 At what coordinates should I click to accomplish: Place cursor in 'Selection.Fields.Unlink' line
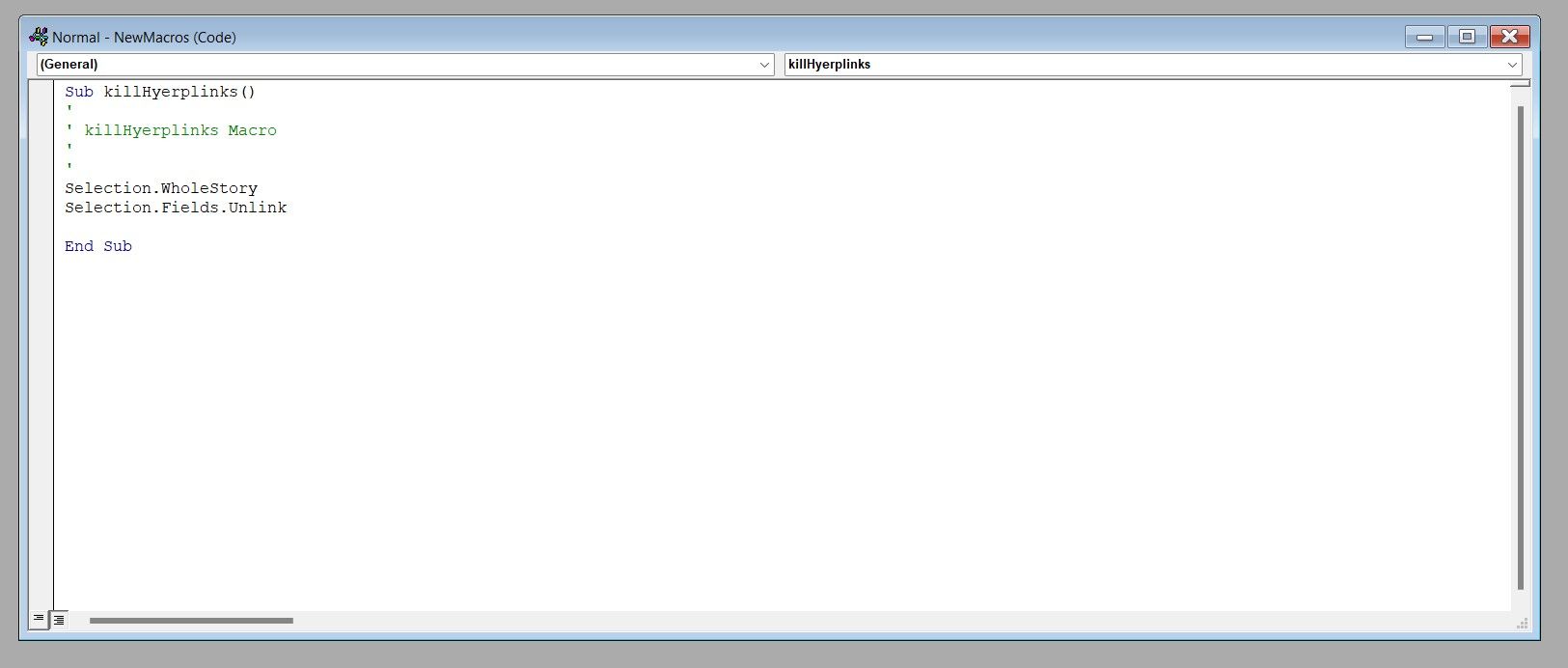[176, 208]
